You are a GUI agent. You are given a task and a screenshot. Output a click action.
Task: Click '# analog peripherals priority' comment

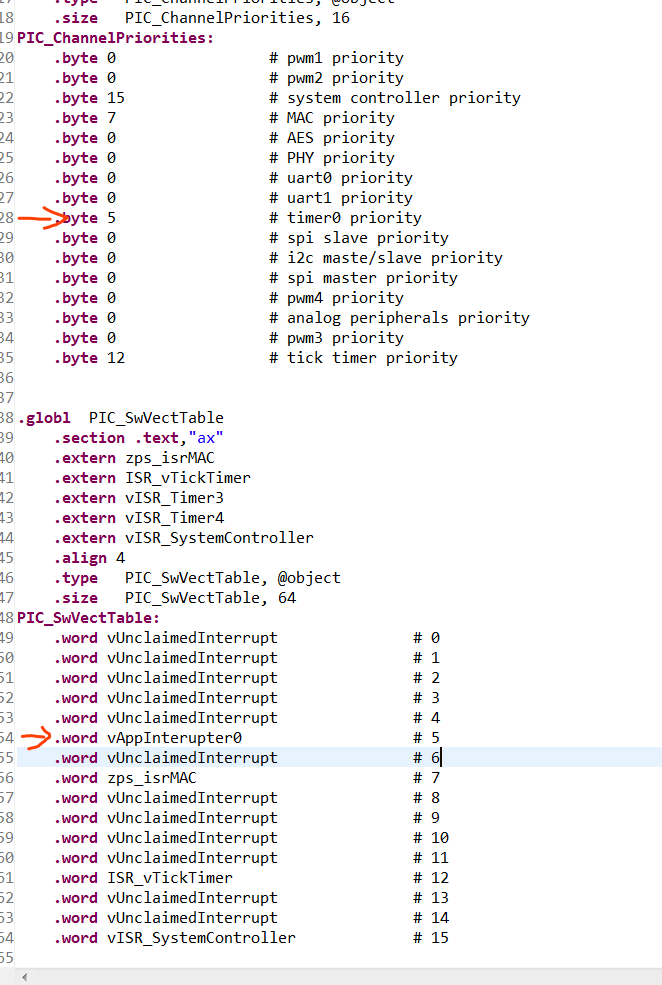399,318
